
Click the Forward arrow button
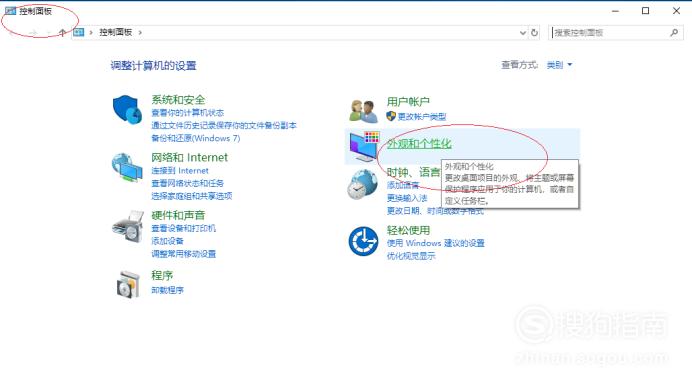coord(33,32)
